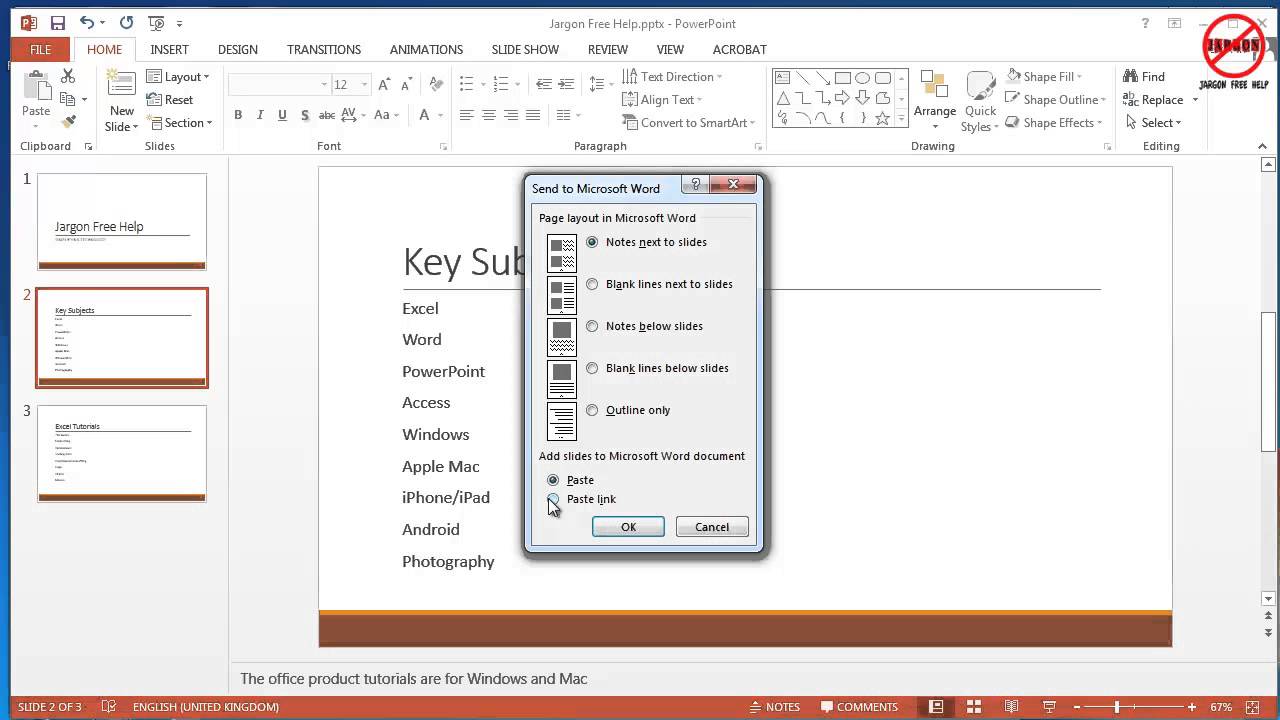Screen dimensions: 1280x720
Task: Click the Normal view icon in status bar
Action: click(936, 707)
